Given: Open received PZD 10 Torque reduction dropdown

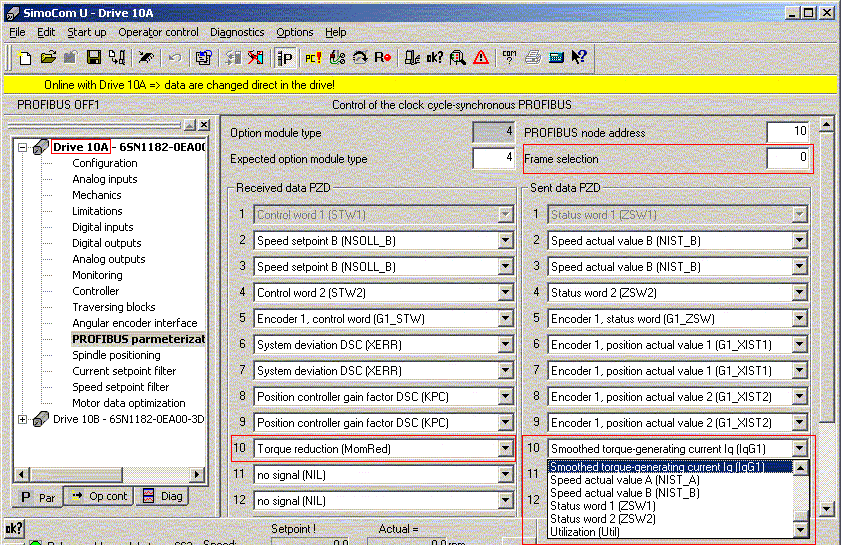Looking at the screenshot, I should tap(505, 449).
